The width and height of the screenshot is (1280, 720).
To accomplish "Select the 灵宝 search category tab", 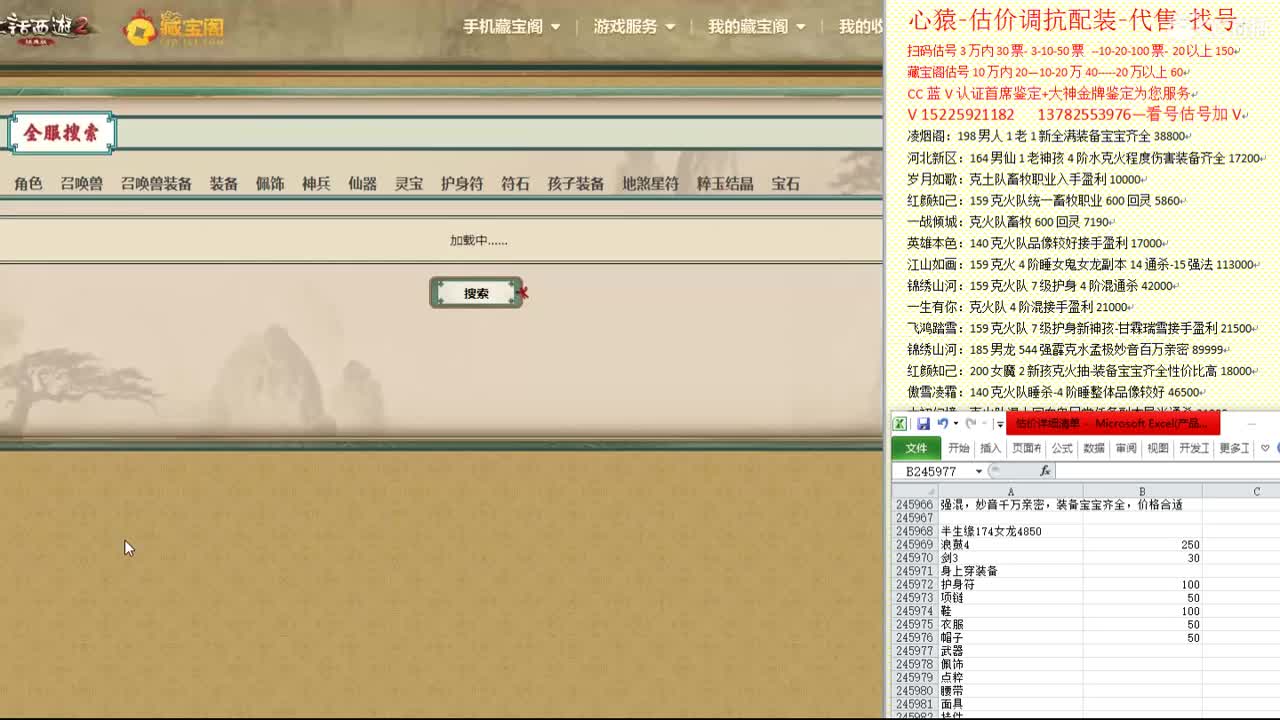I will click(x=409, y=184).
